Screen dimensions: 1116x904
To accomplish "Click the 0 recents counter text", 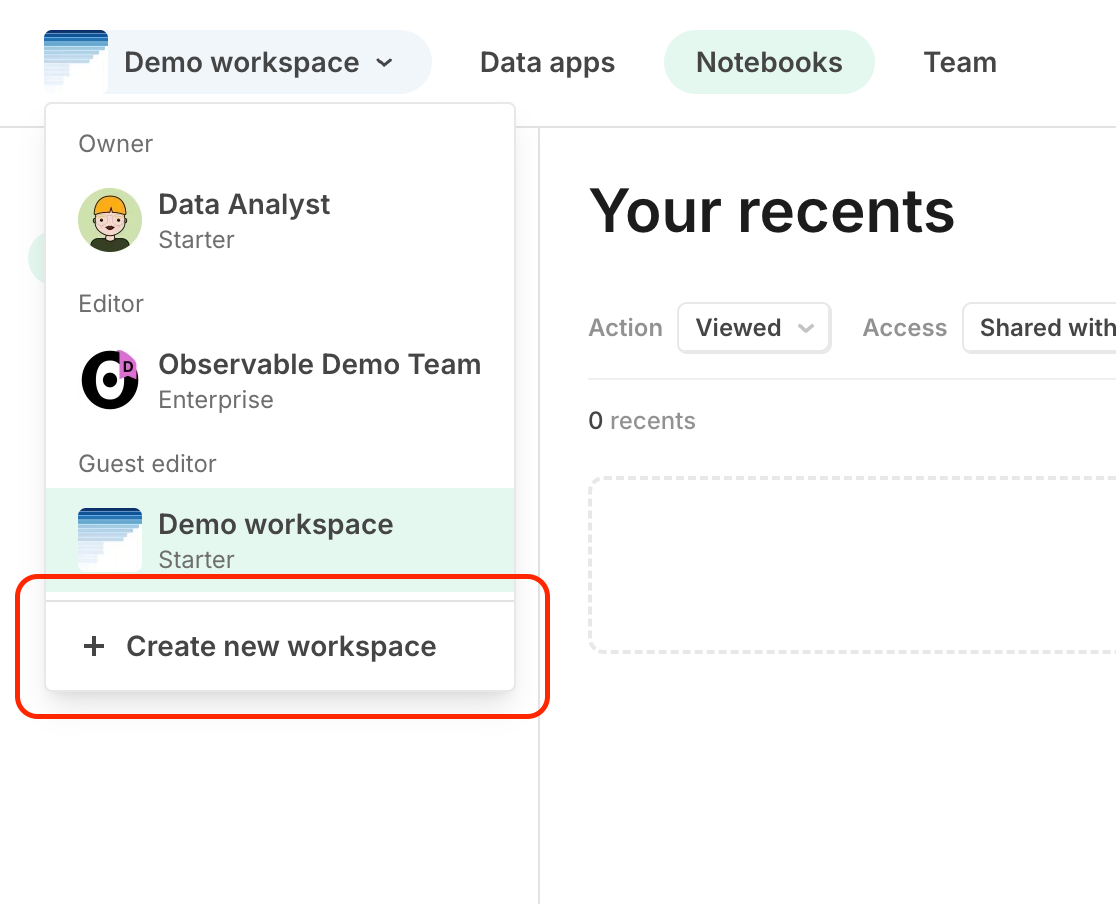I will (x=641, y=421).
